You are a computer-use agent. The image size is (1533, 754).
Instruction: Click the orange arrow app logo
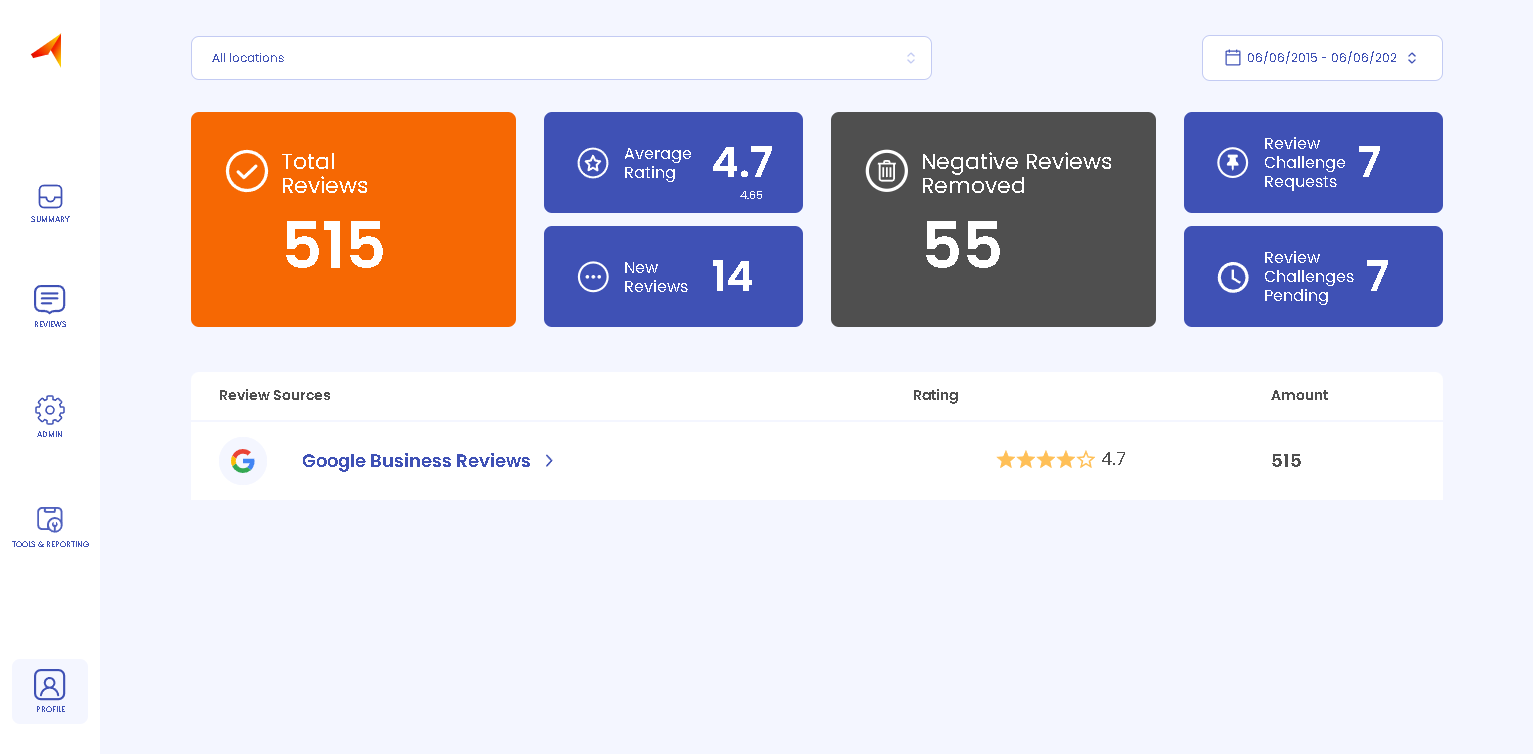point(47,50)
